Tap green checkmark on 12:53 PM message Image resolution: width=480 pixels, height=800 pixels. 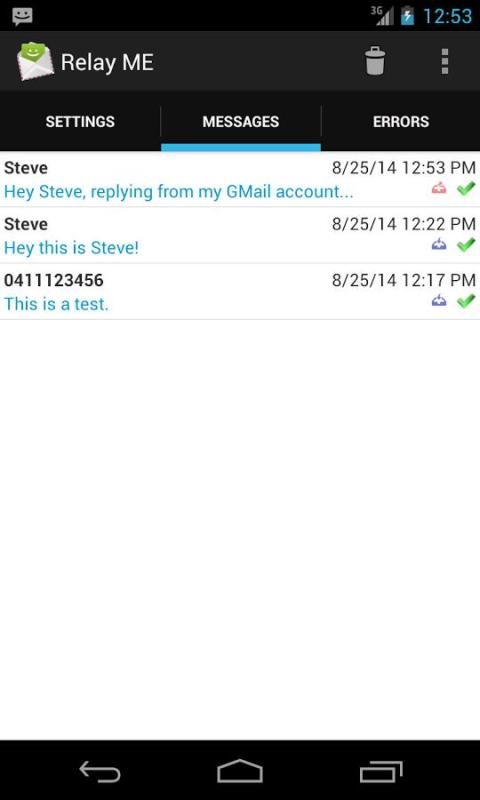click(x=466, y=188)
